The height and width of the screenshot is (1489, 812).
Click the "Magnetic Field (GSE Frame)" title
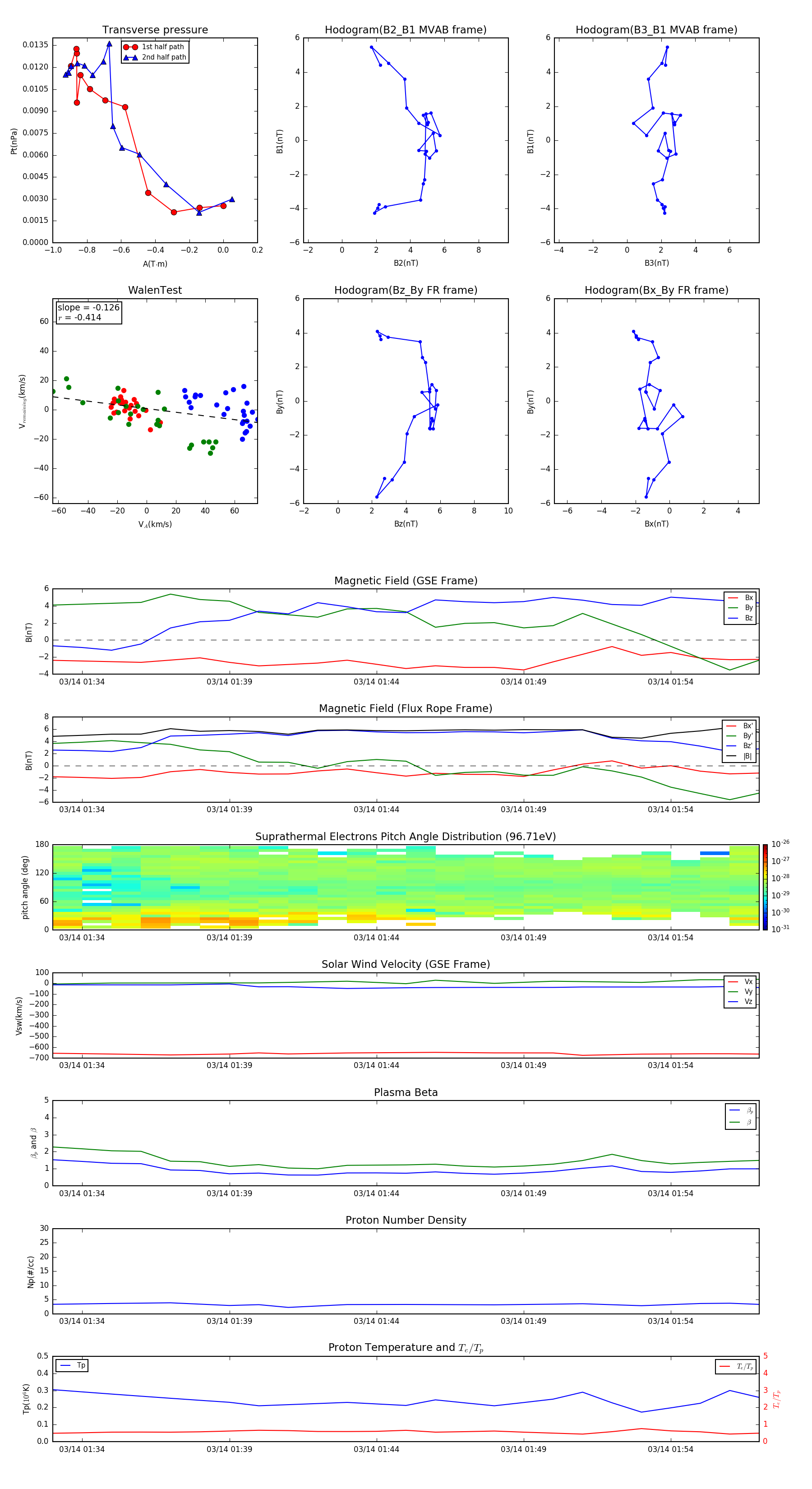point(406,580)
